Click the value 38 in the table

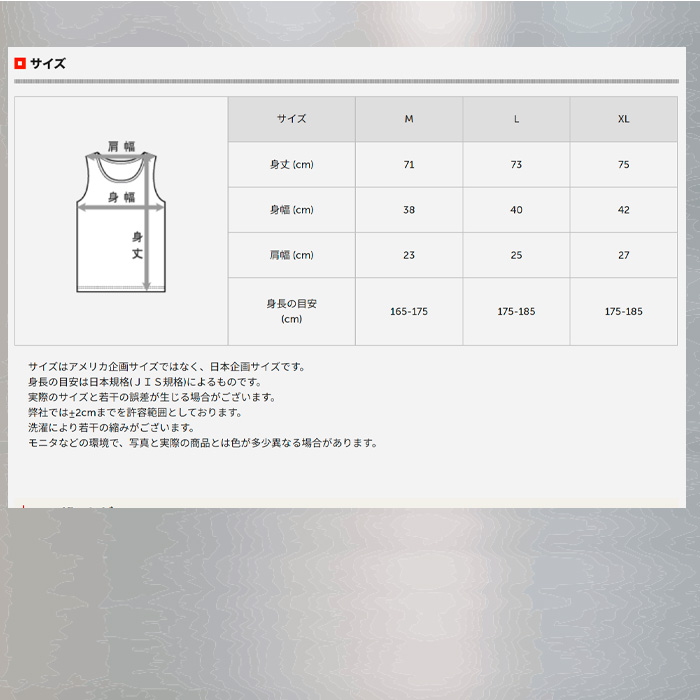click(409, 210)
